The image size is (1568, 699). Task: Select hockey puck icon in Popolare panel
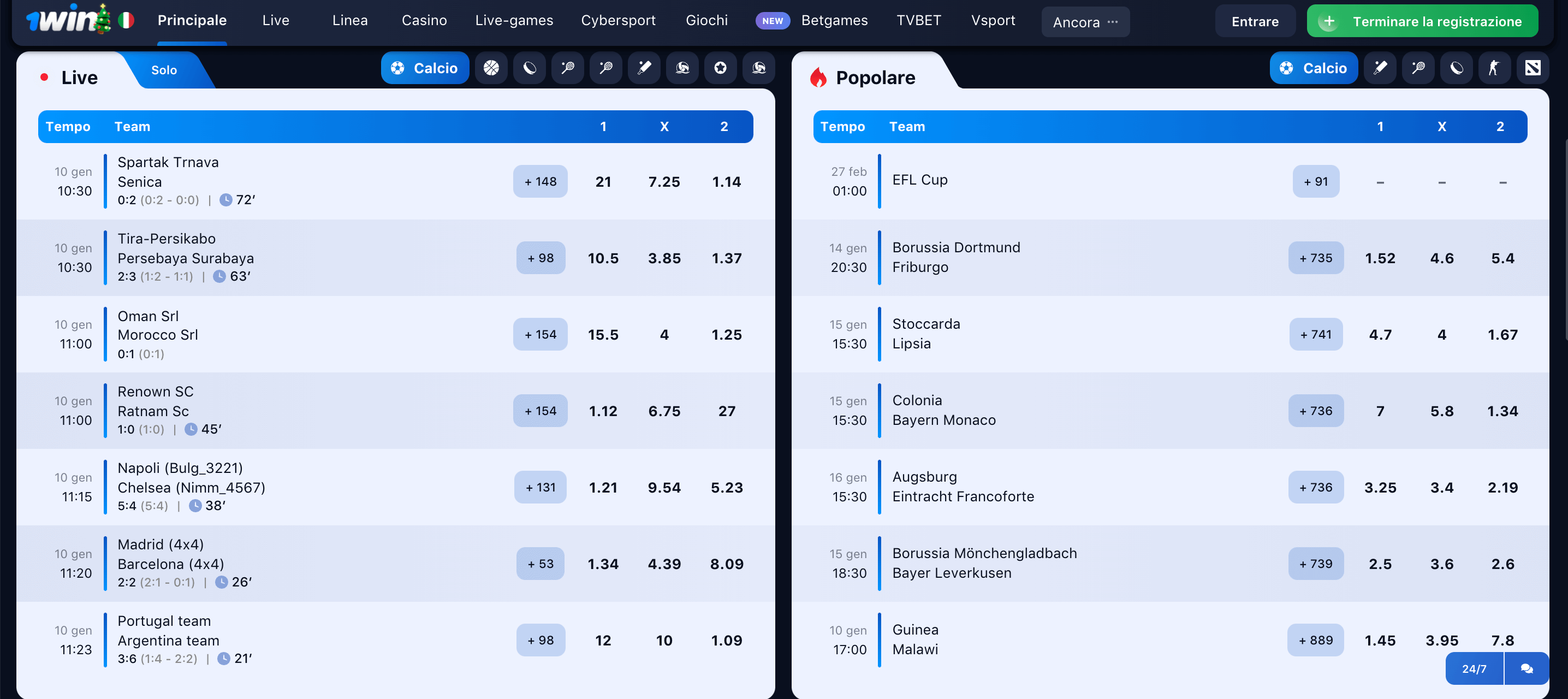(1457, 68)
